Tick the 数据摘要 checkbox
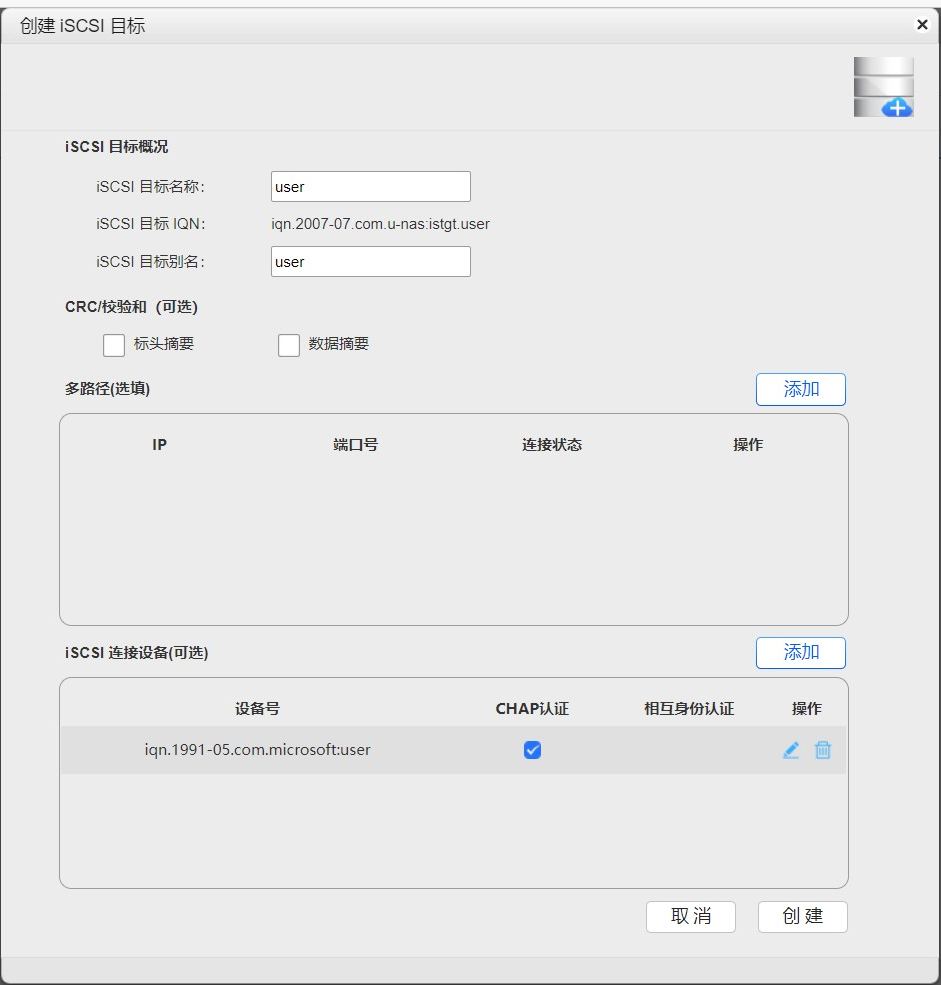 pyautogui.click(x=289, y=345)
